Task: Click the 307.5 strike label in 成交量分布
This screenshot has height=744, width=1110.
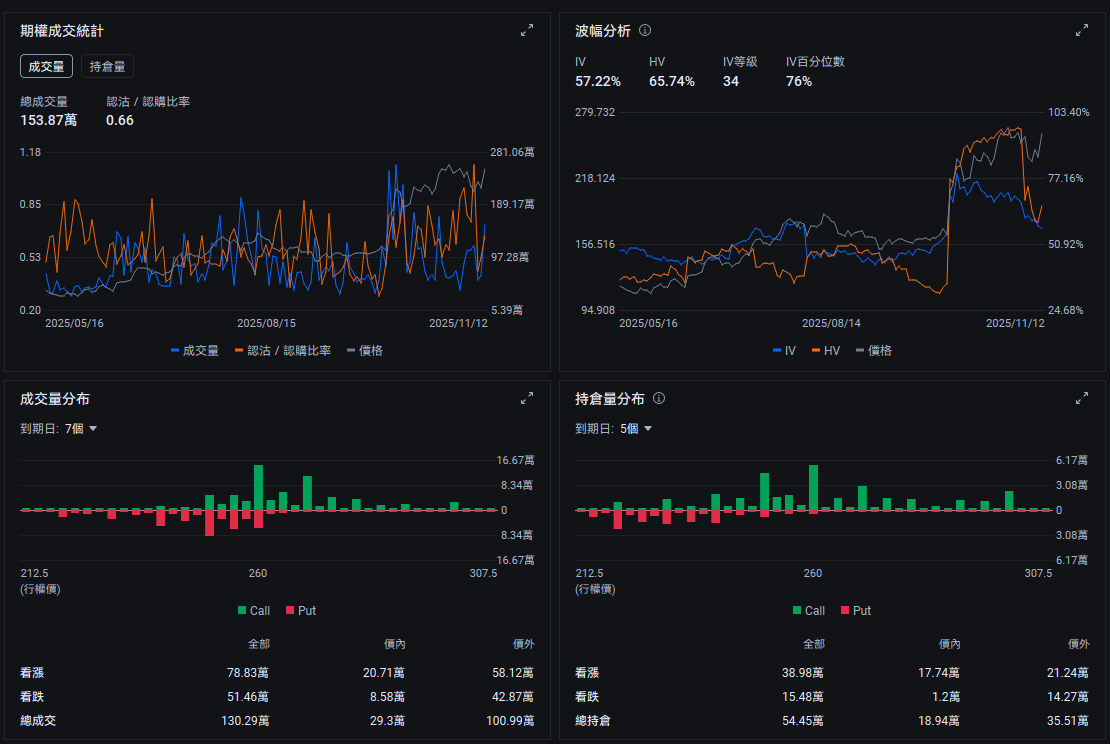Action: (x=484, y=573)
